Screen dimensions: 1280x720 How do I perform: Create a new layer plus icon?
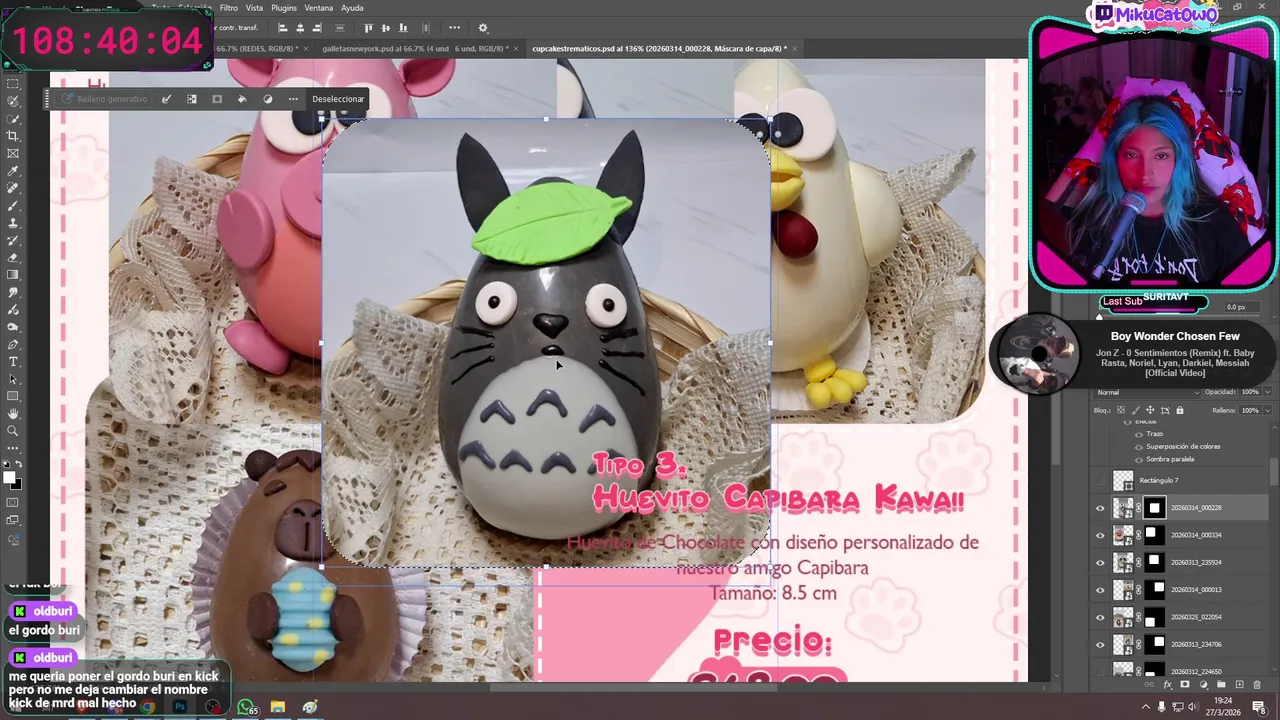(x=1239, y=685)
